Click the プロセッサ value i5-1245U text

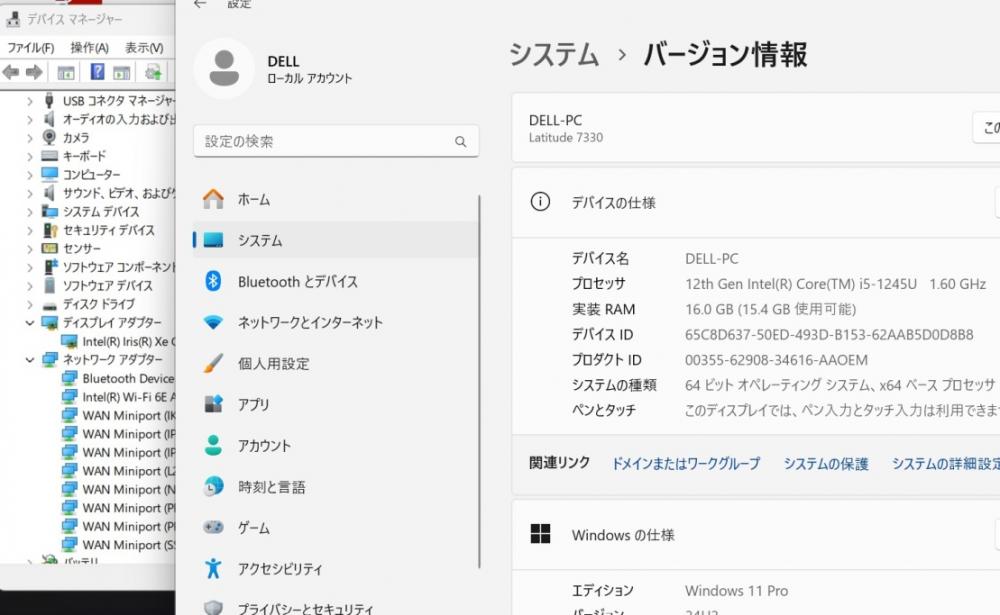pyautogui.click(x=835, y=284)
